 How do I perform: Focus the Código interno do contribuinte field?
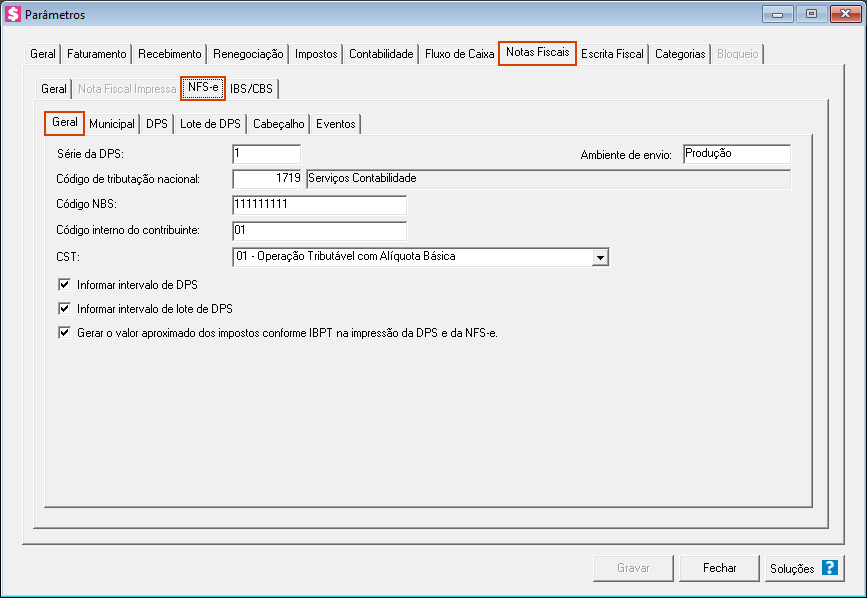coord(319,231)
